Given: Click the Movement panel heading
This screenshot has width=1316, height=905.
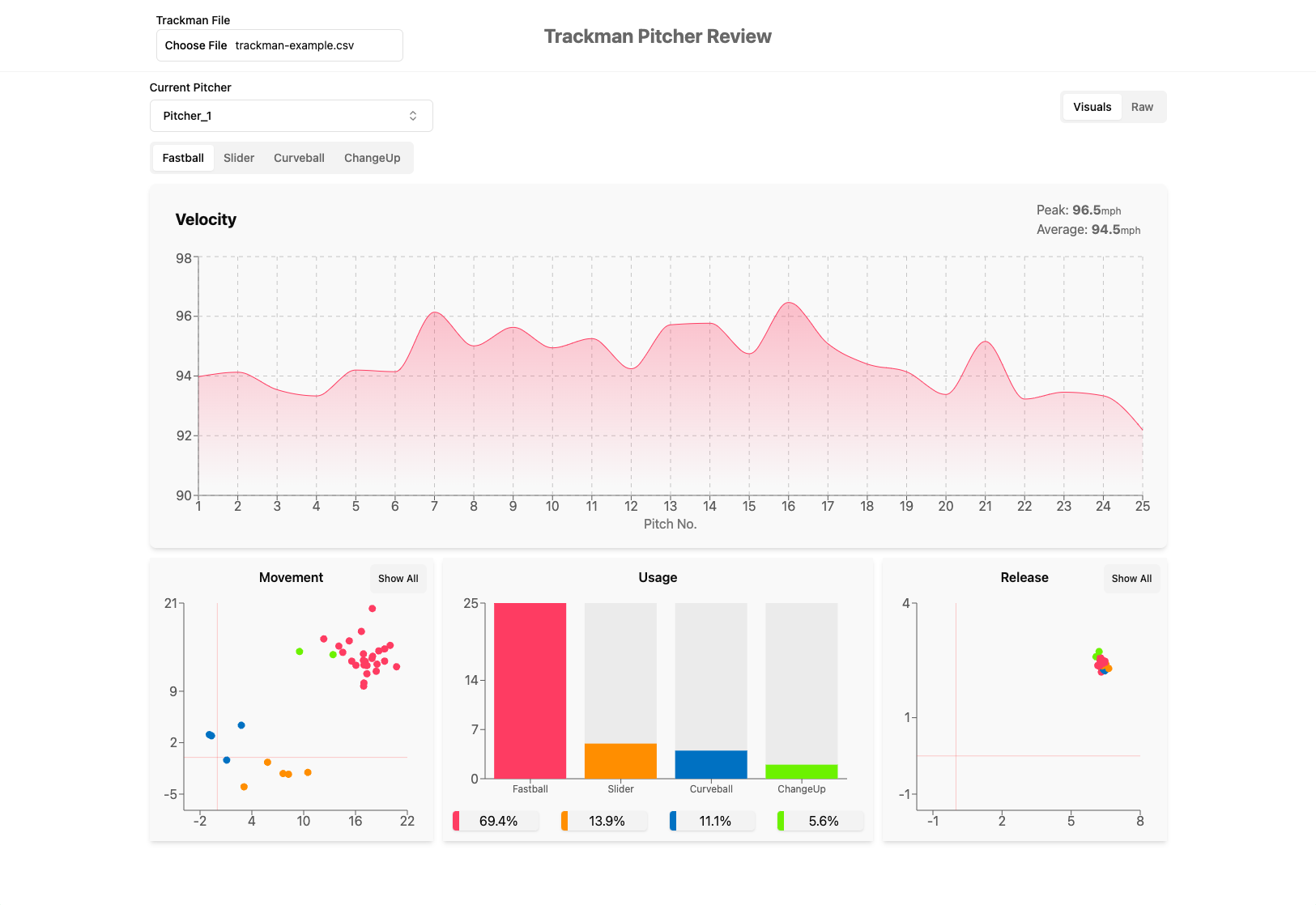Looking at the screenshot, I should (291, 577).
